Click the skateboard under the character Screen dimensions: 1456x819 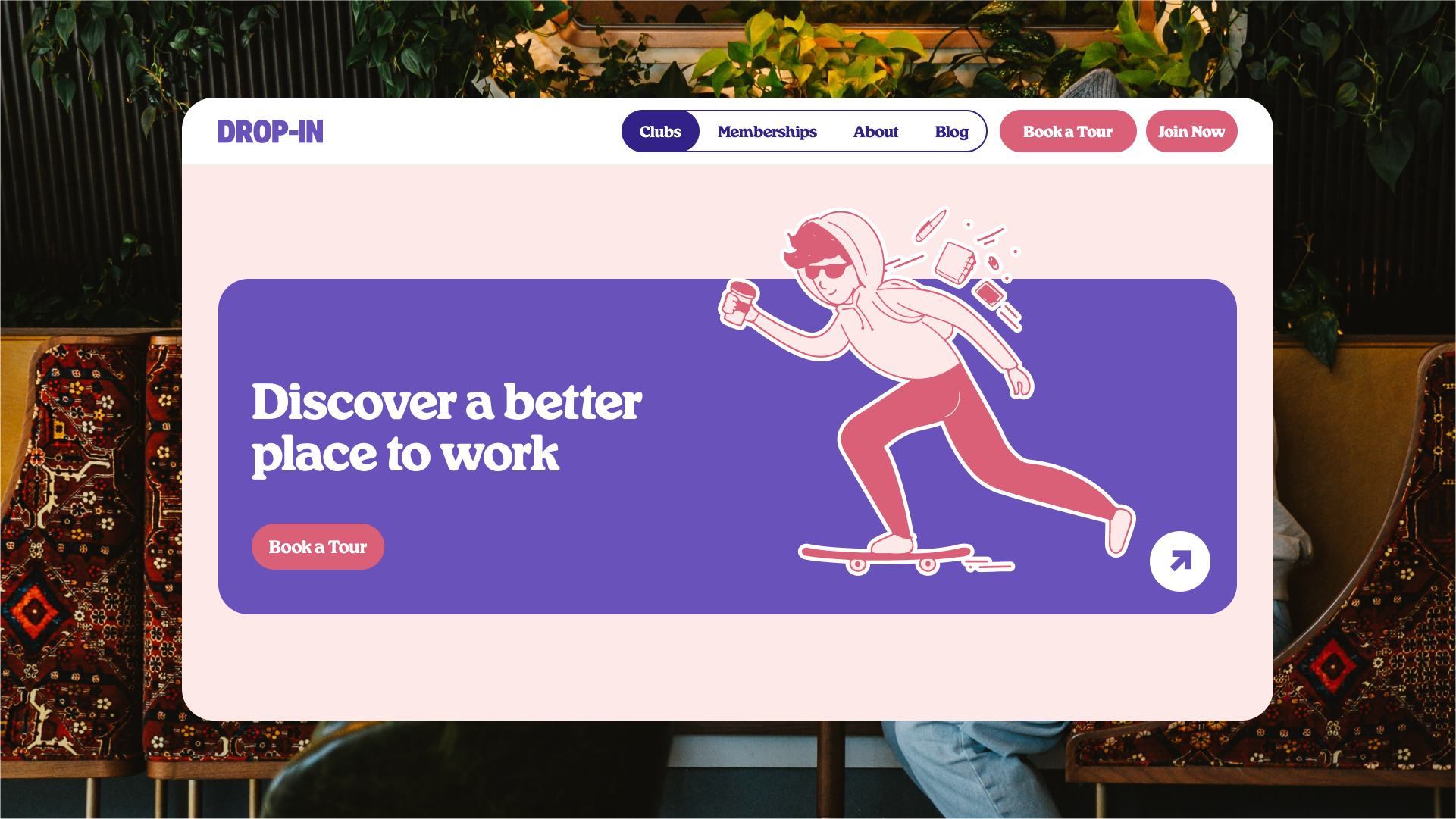coord(887,558)
